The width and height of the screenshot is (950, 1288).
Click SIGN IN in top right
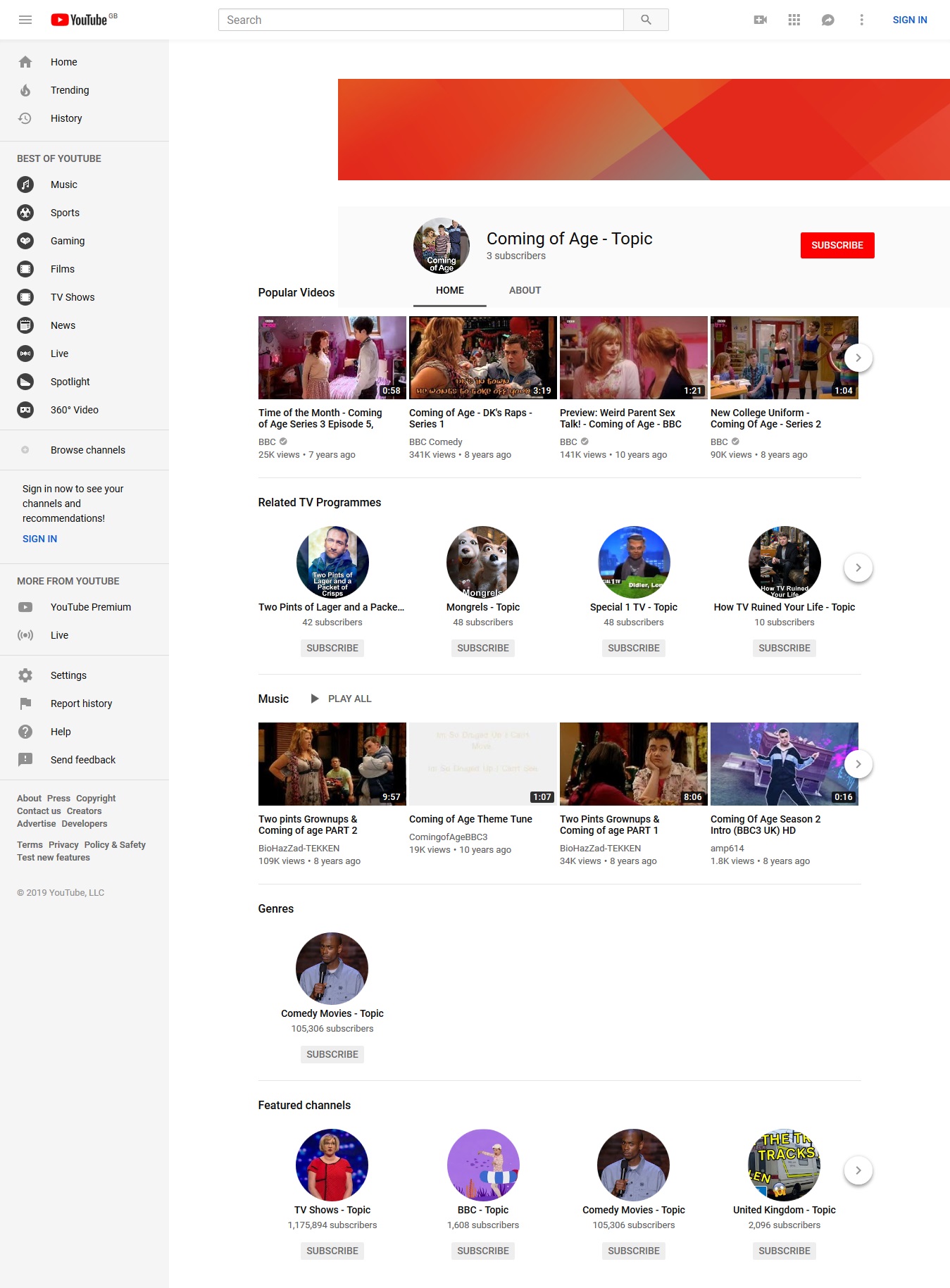(x=910, y=20)
